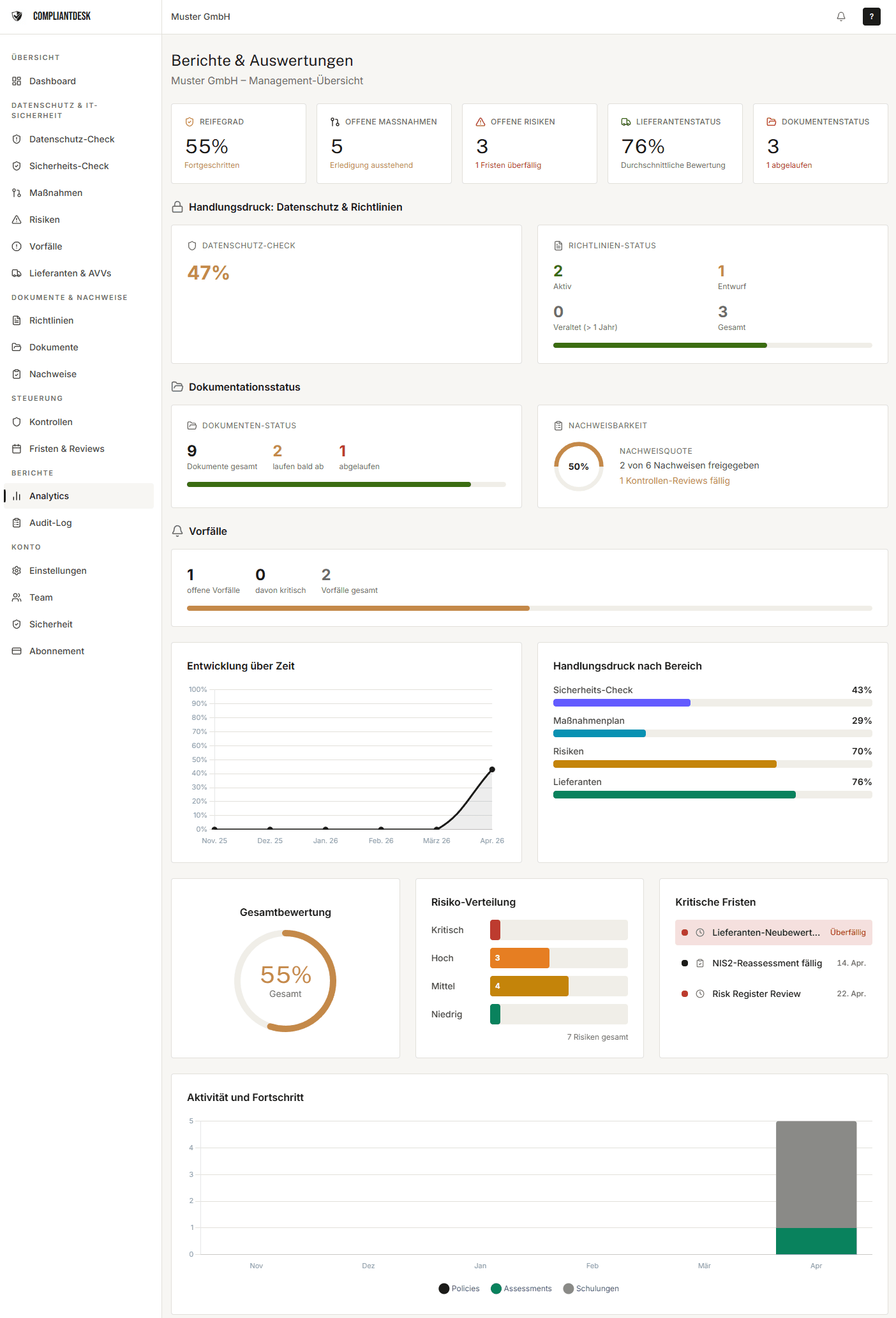The image size is (896, 1318).
Task: Click the Audit-Log clipboard icon
Action: (17, 523)
